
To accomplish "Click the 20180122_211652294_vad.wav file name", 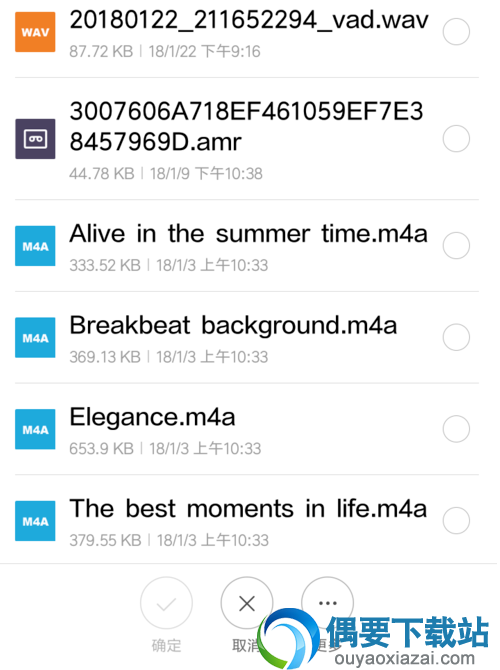I will [x=249, y=20].
